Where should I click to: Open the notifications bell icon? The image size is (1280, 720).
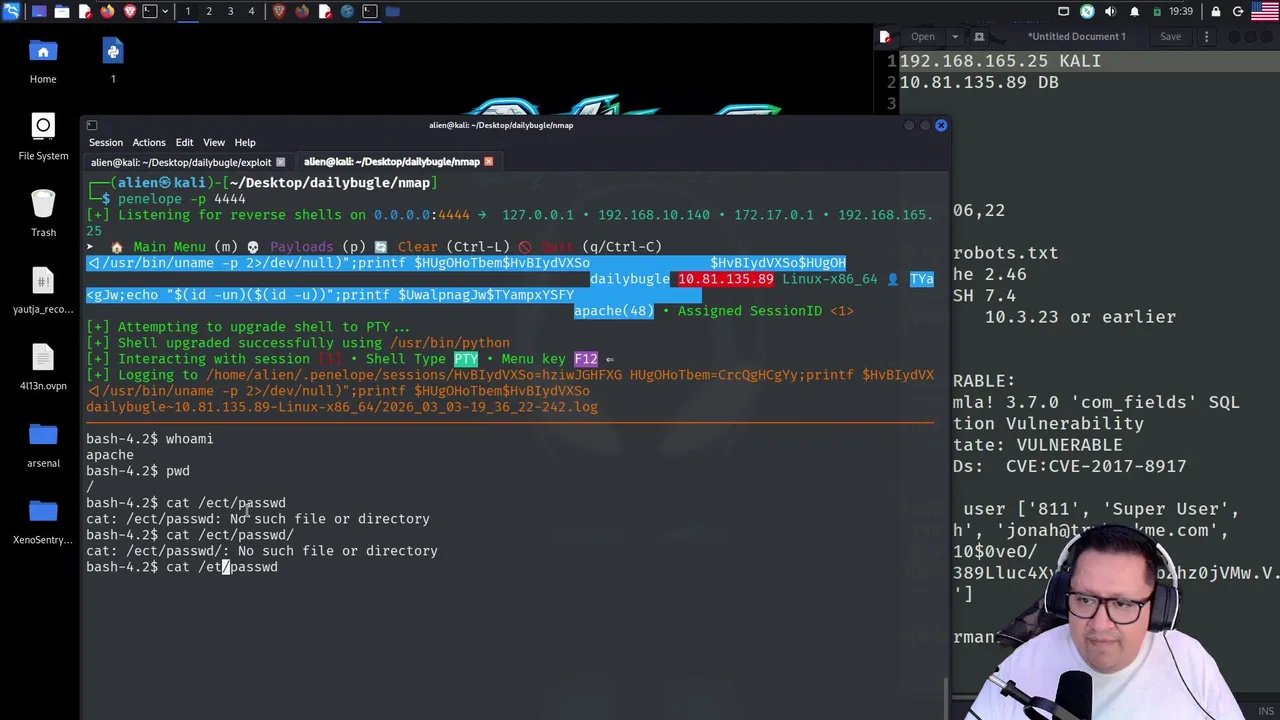(x=1134, y=11)
